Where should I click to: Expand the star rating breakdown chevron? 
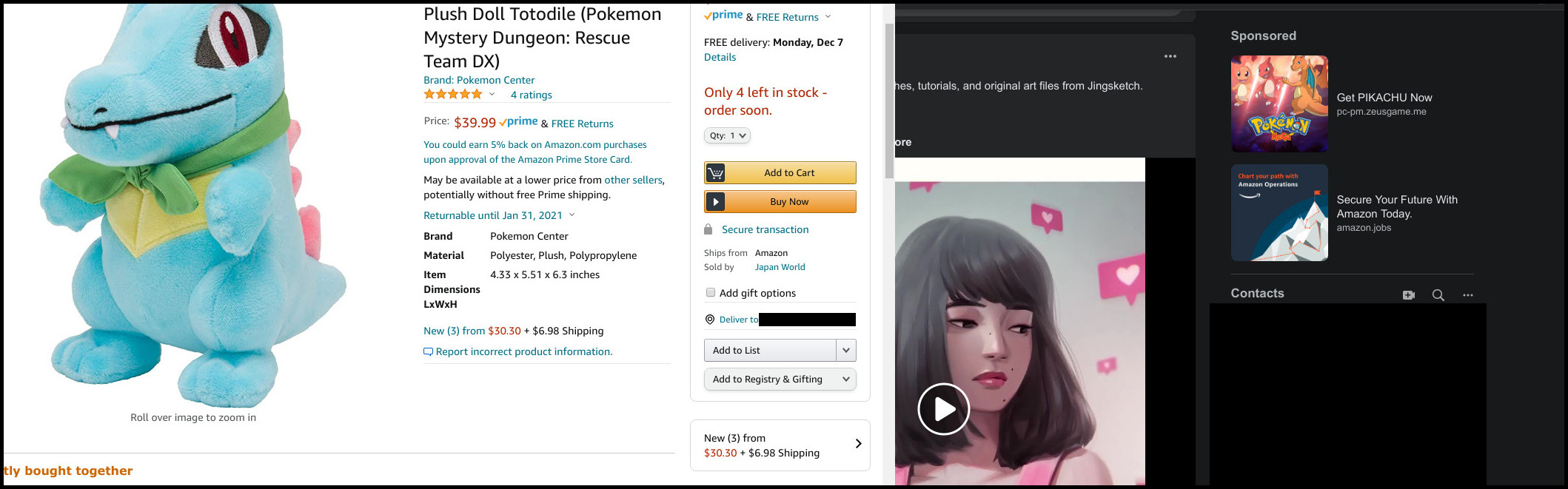point(492,94)
